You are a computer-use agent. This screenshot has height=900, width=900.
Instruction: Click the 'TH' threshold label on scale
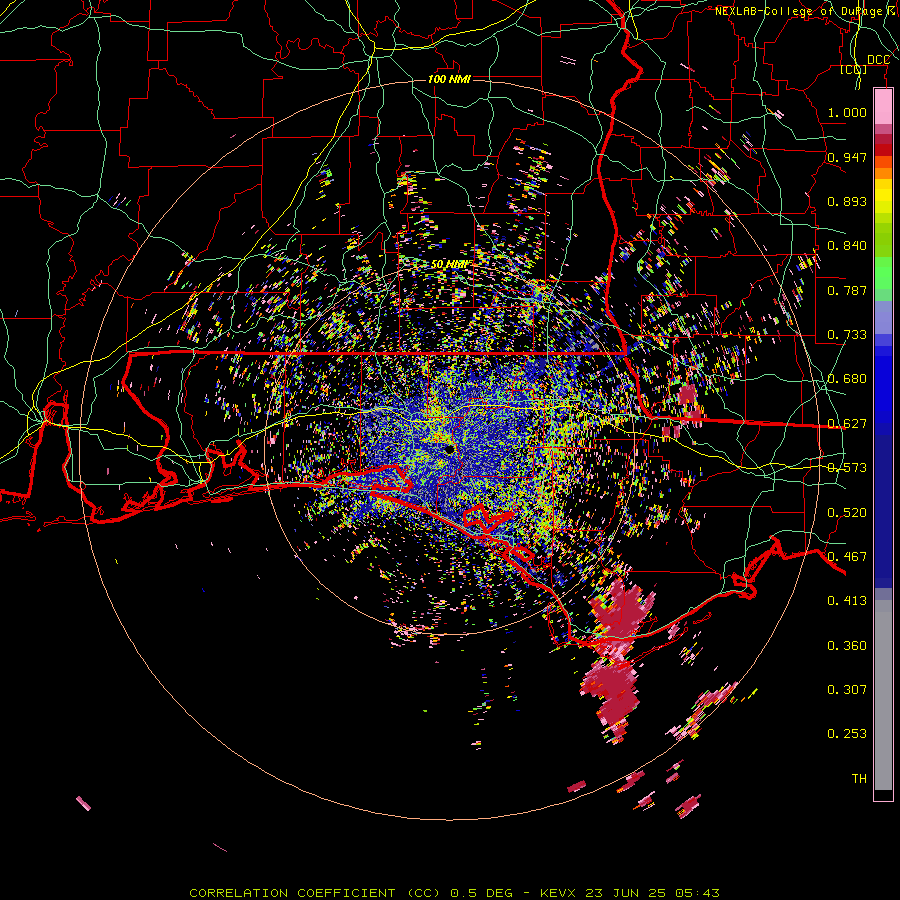point(859,779)
